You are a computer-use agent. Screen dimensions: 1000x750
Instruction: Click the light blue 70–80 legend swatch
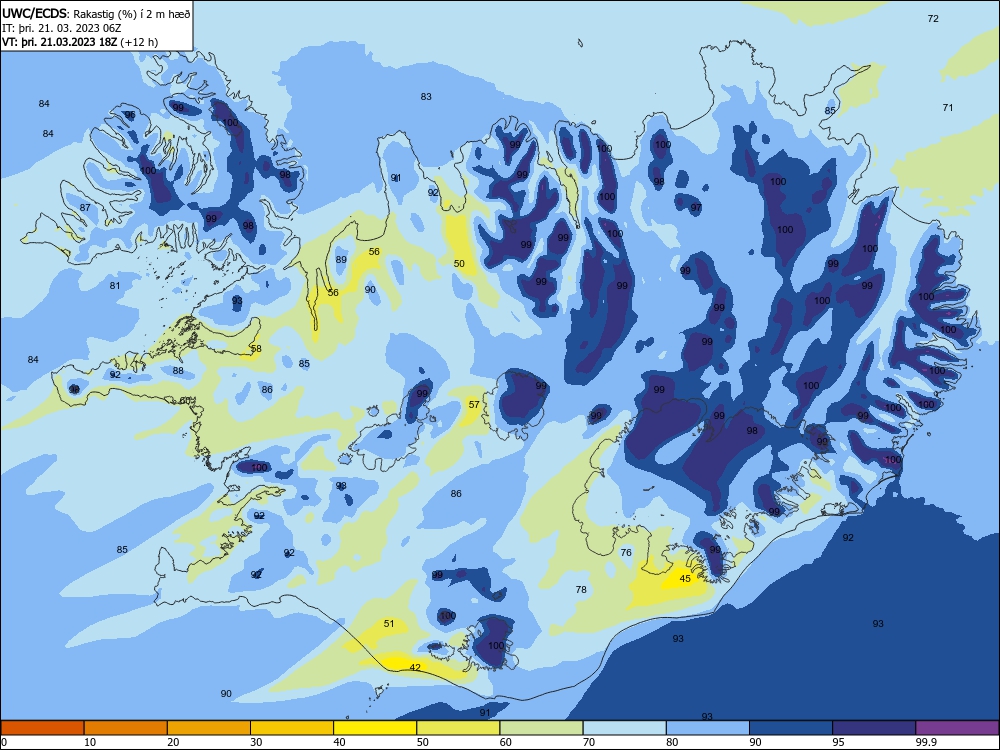click(625, 728)
